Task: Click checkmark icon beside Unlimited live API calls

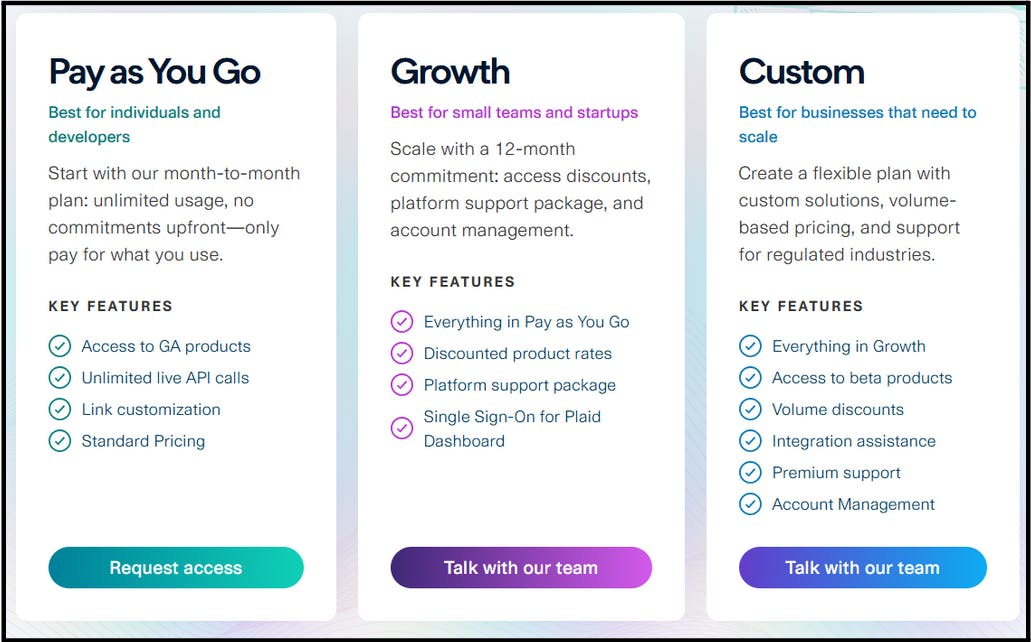Action: point(60,378)
